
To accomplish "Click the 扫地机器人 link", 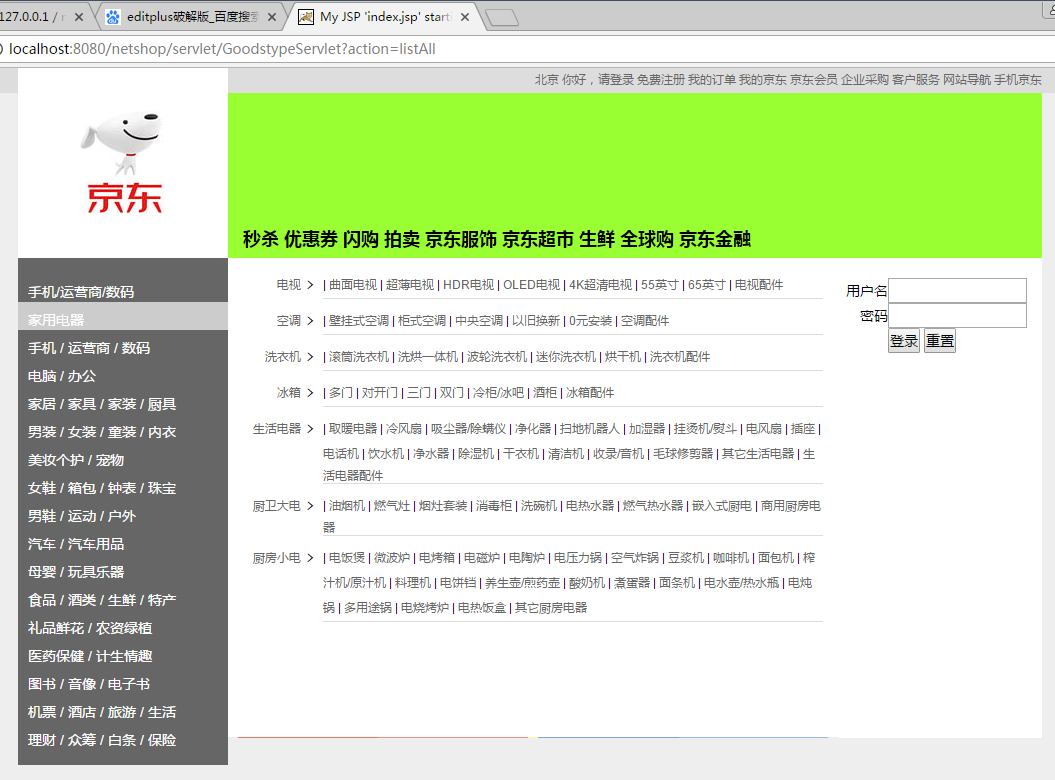I will 589,429.
